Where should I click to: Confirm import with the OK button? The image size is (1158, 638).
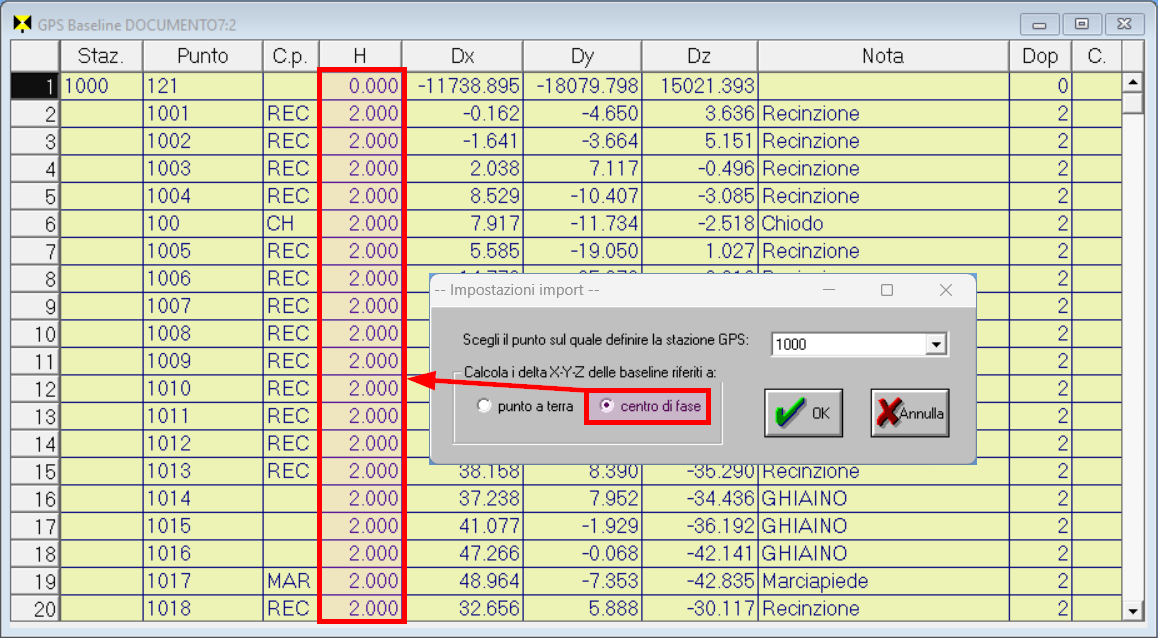click(803, 413)
